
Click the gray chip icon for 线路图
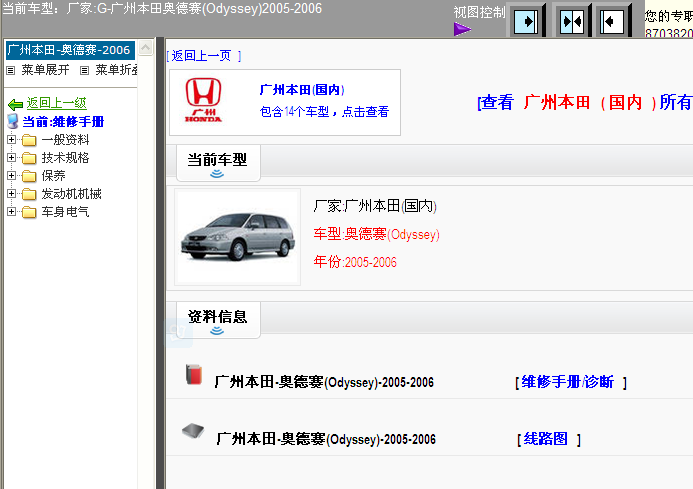coord(193,431)
